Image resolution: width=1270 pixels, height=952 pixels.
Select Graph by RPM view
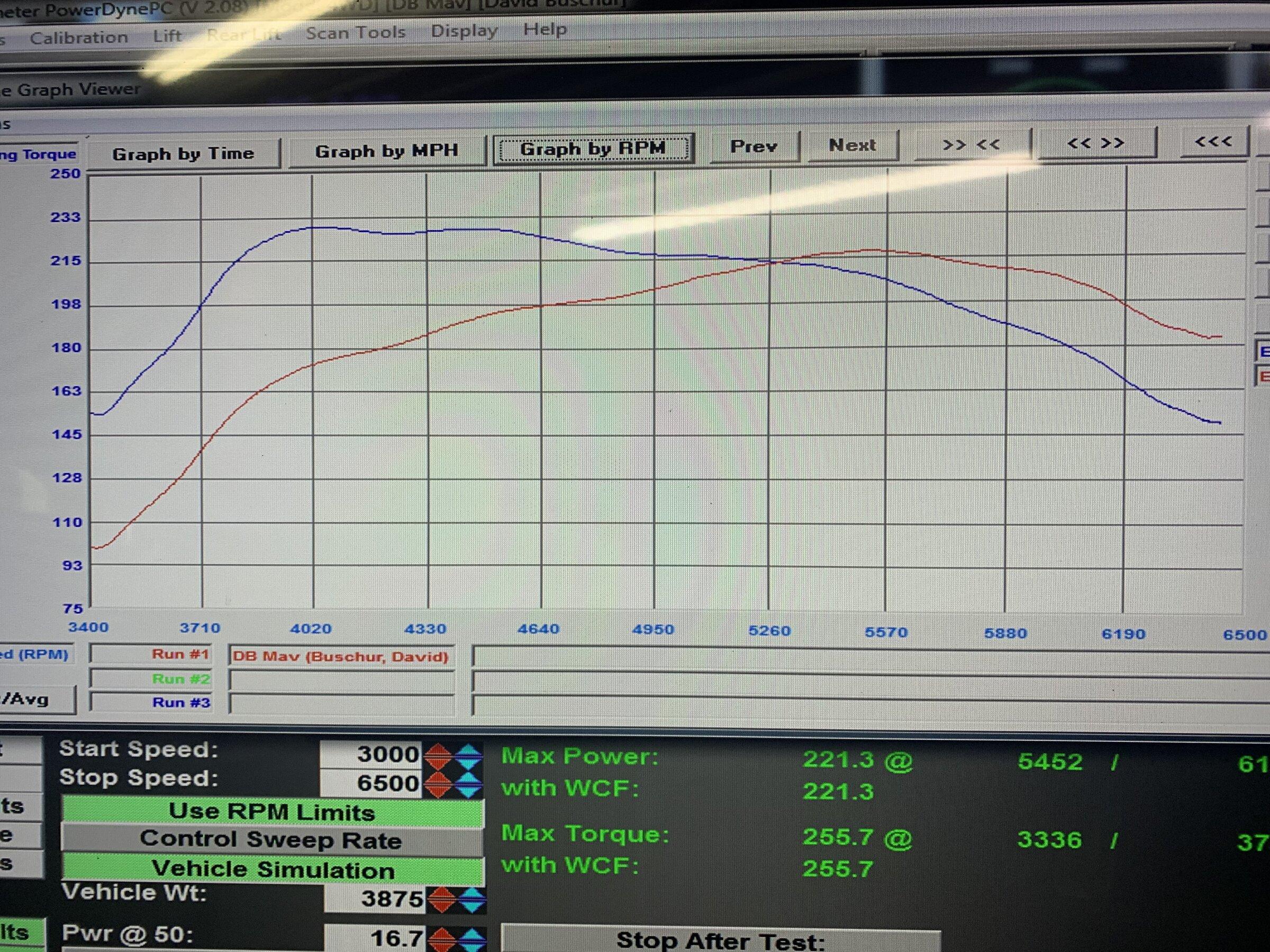(593, 149)
